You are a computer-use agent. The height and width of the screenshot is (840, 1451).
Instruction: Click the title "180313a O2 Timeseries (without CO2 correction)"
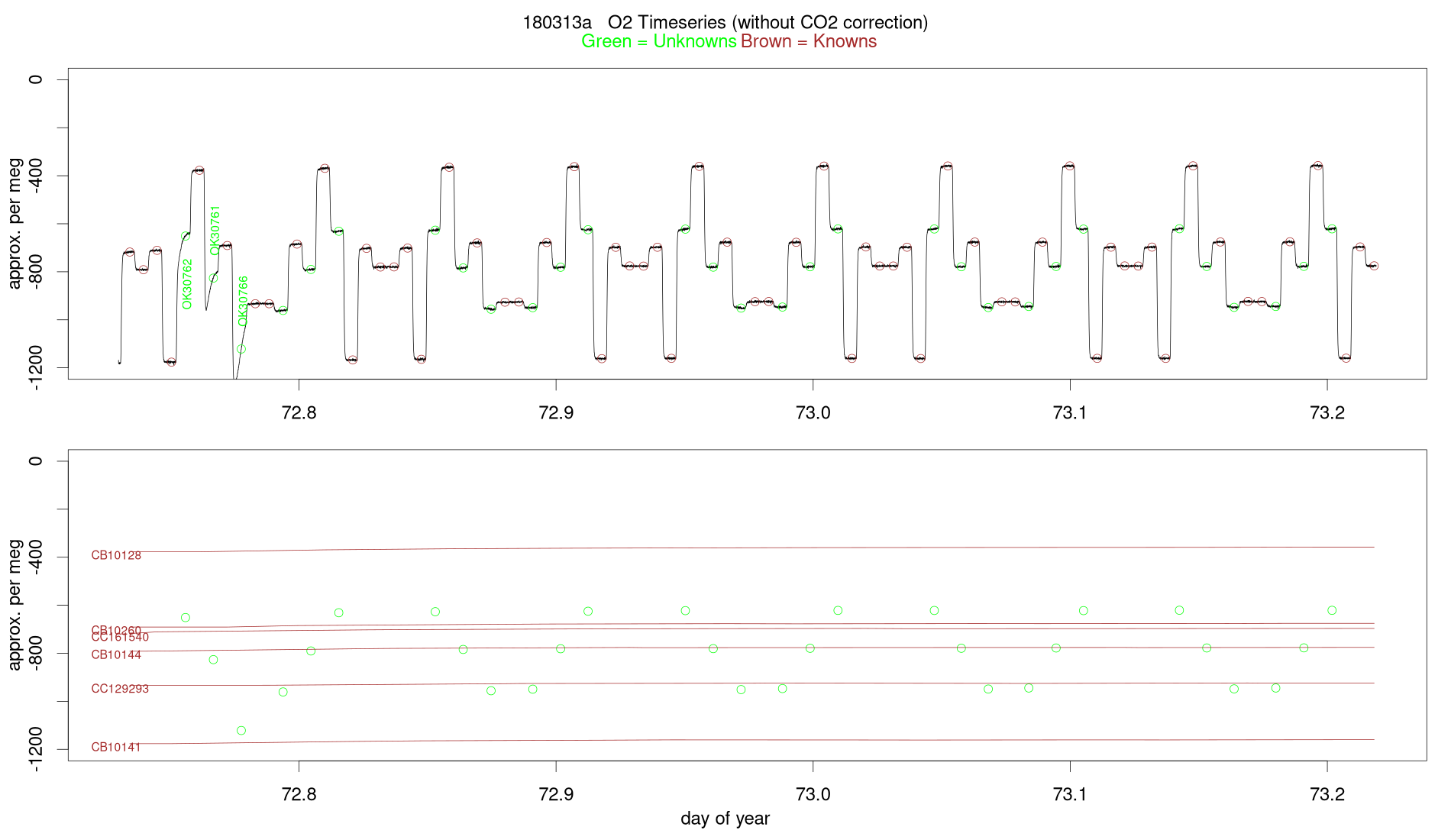725,23
